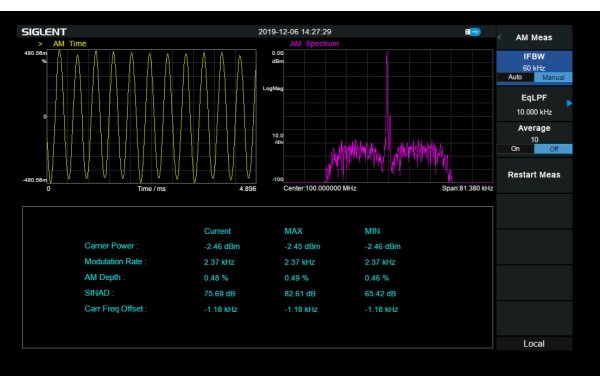The image size is (600, 390).
Task: Click the MIN SINAD 65.42 dB
Action: tap(380, 294)
